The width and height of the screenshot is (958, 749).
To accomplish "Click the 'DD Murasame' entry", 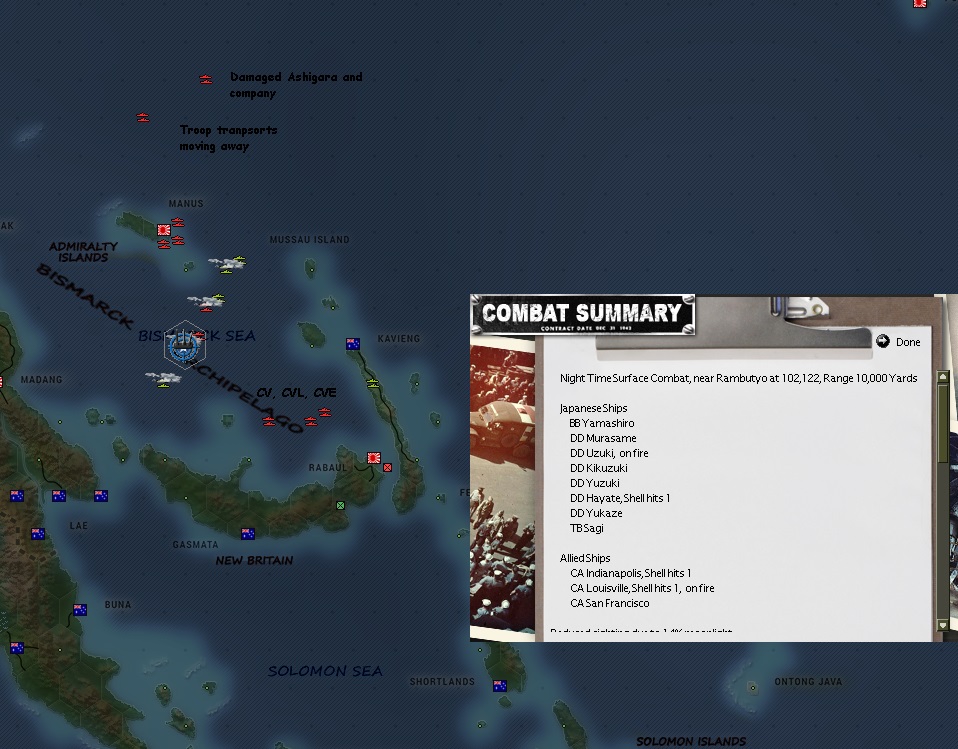I will [x=603, y=438].
